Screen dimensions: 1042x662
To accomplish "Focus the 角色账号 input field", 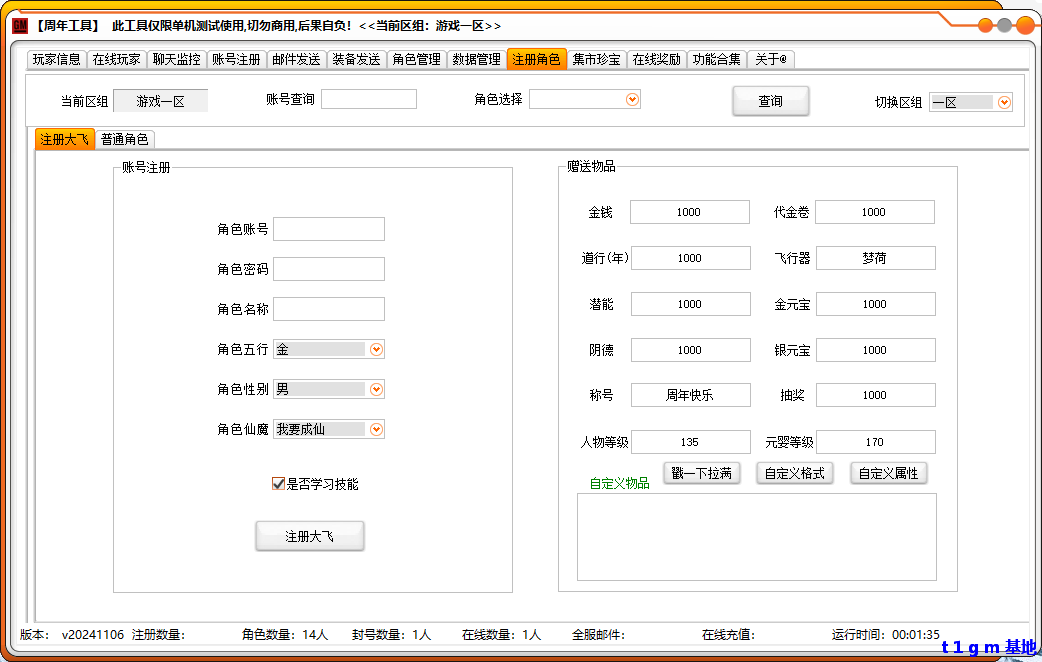I will tap(328, 229).
